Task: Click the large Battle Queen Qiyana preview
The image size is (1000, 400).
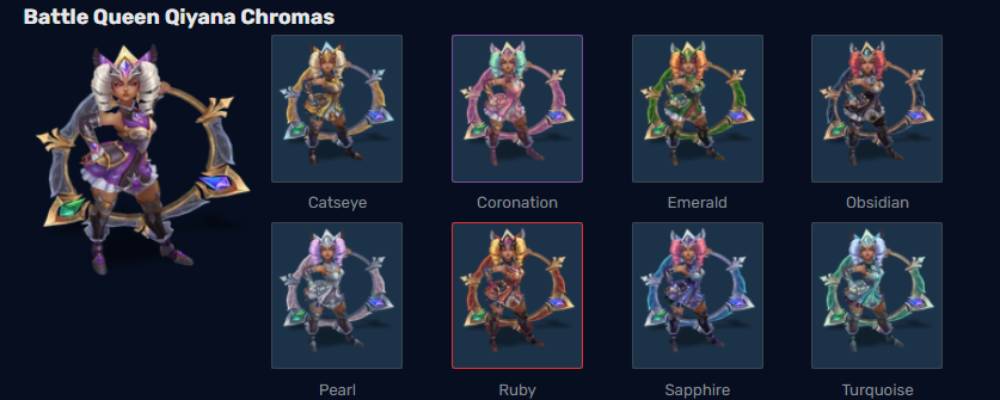Action: [x=143, y=159]
